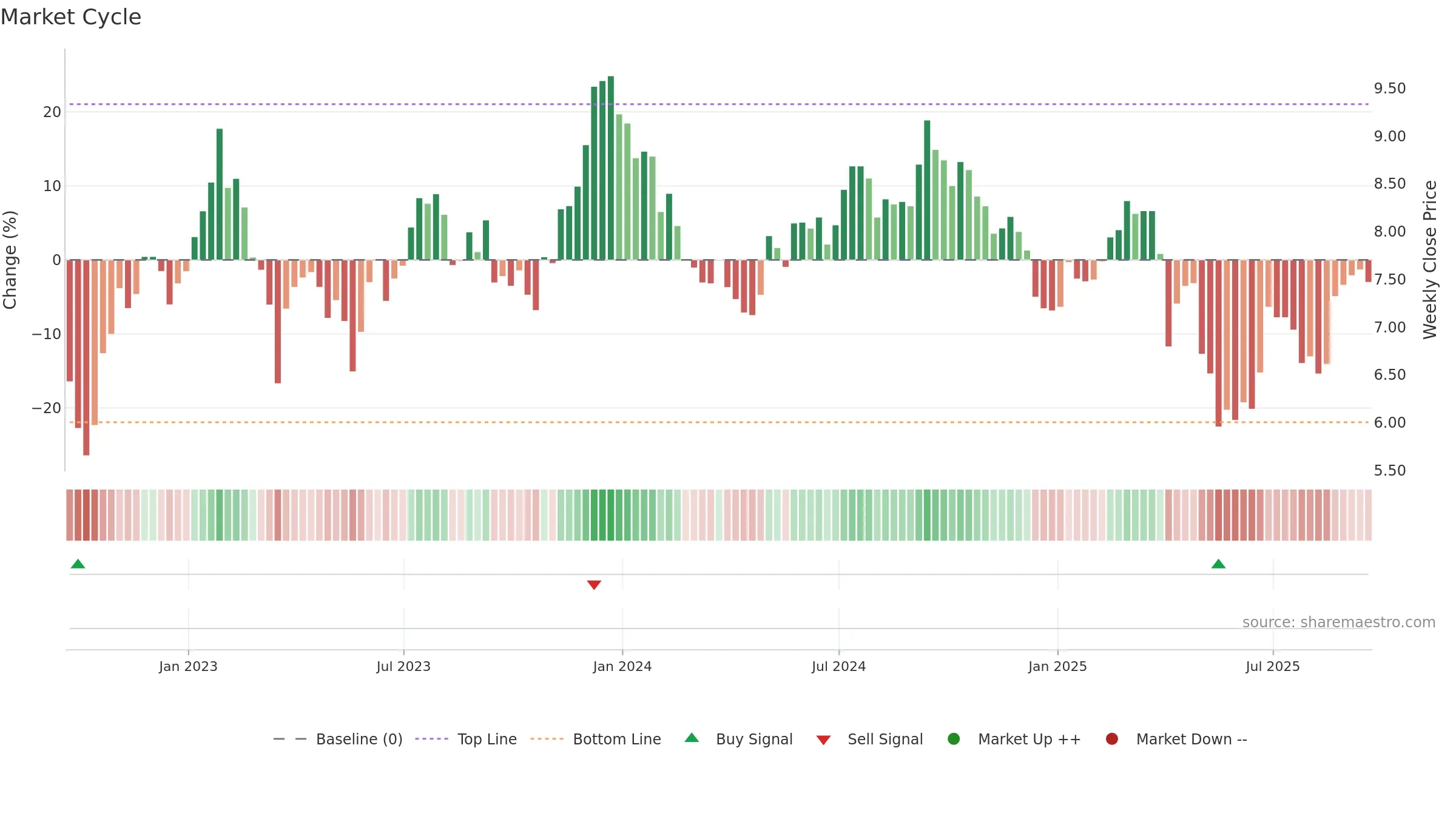Click the red Market Down circle in legend
Image resolution: width=1456 pixels, height=819 pixels.
(x=1112, y=739)
